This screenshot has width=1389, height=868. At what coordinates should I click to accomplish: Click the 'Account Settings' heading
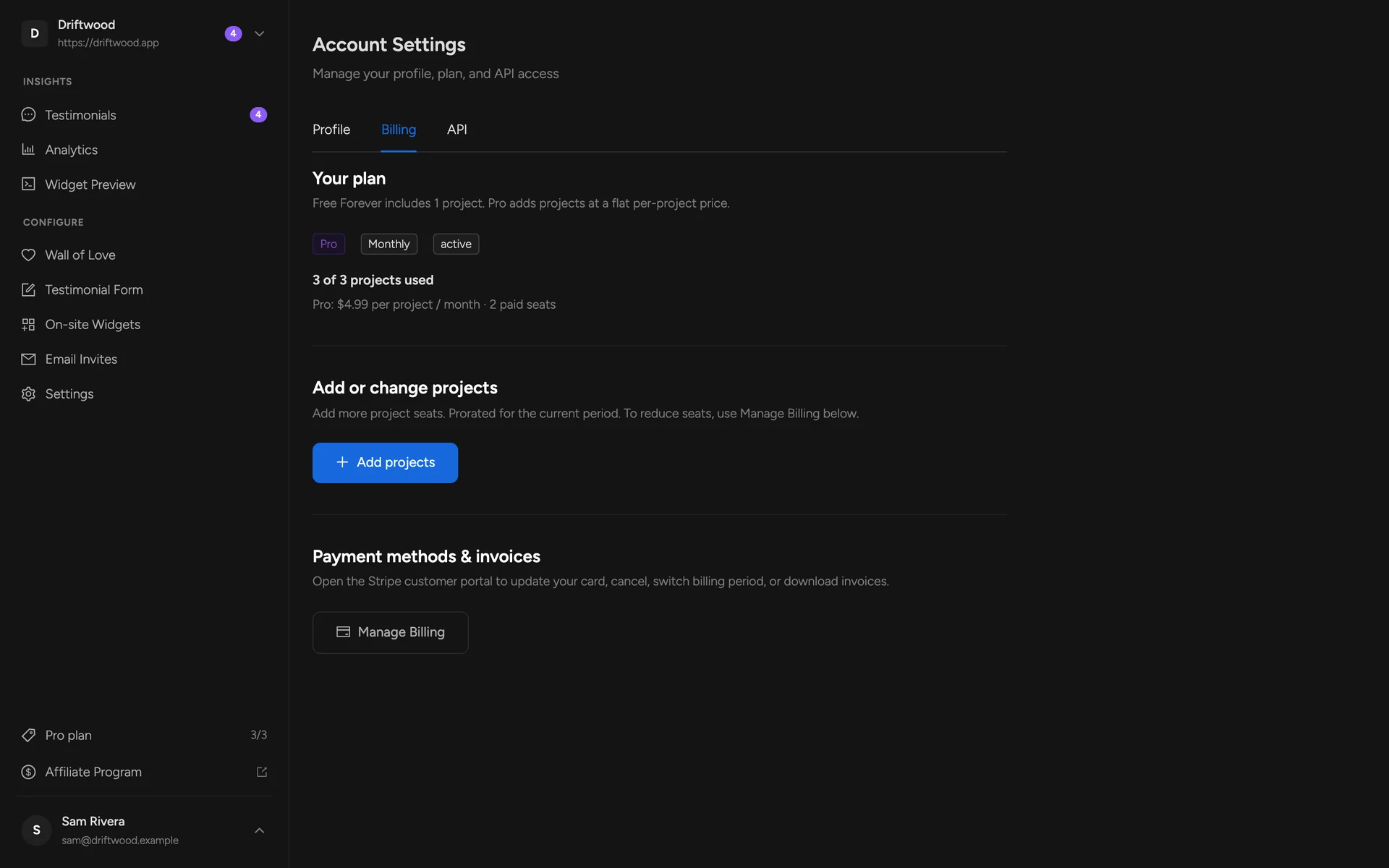tap(389, 45)
